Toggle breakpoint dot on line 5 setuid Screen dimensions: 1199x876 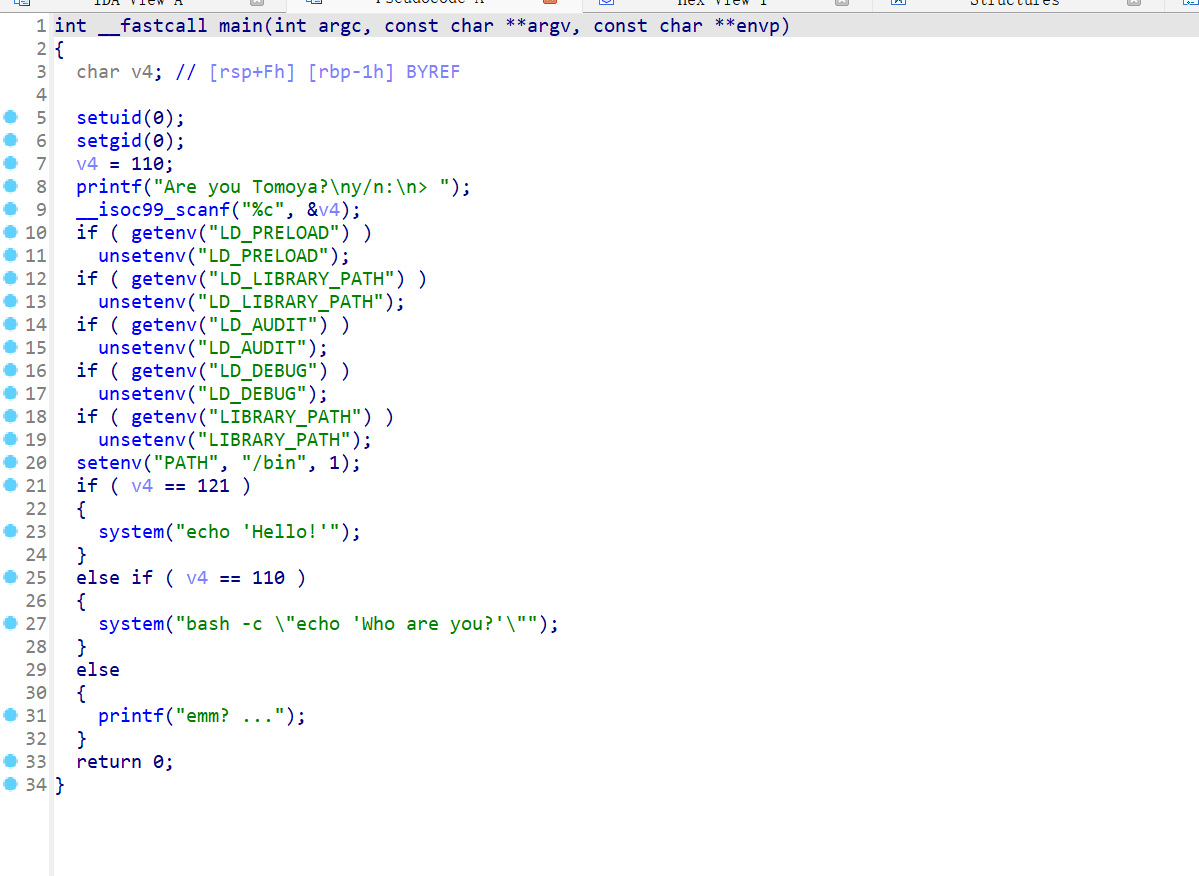(11, 118)
